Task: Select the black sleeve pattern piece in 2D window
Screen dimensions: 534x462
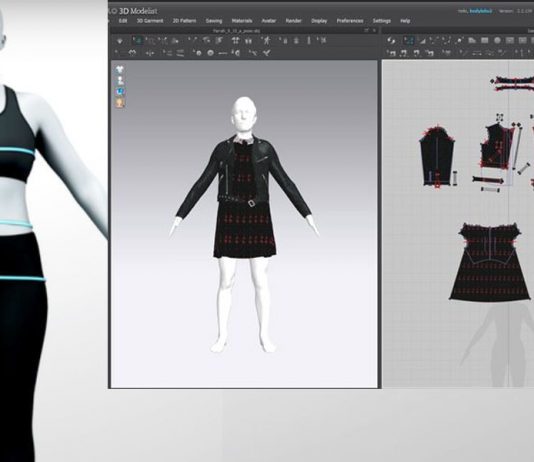Action: [438, 157]
